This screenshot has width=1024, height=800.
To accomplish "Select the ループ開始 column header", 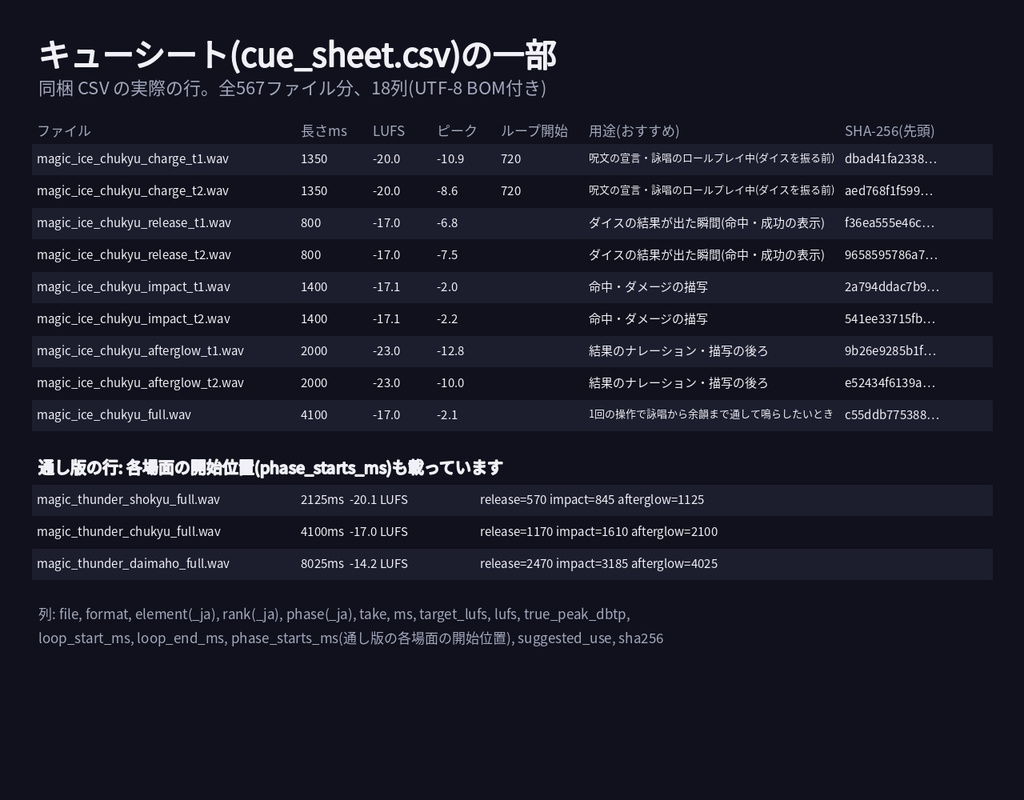I will coord(534,131).
